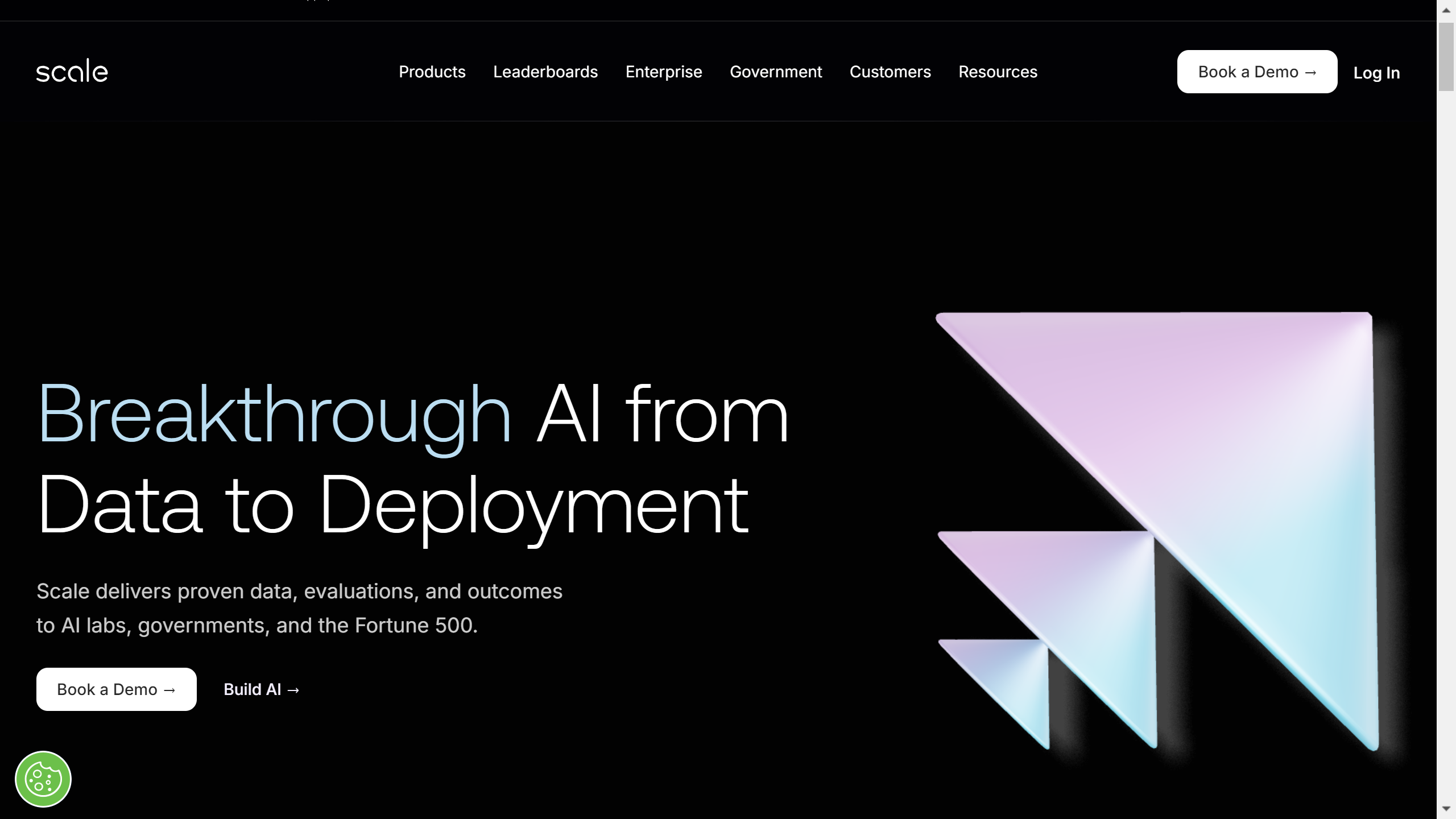Open the Resources dropdown
The height and width of the screenshot is (819, 1456).
997,72
